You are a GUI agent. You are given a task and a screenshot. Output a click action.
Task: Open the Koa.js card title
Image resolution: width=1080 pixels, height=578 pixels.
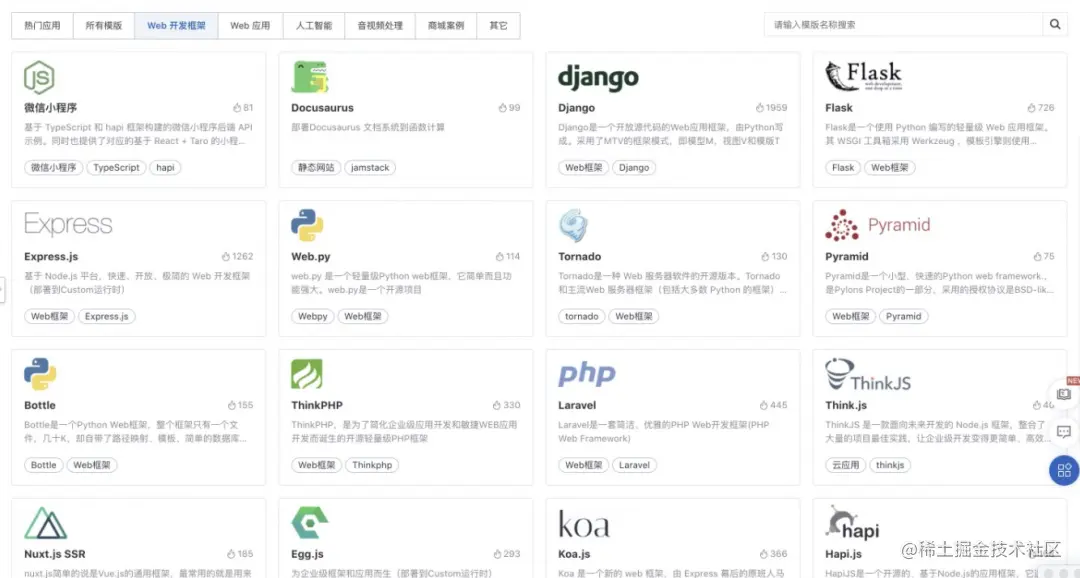574,554
